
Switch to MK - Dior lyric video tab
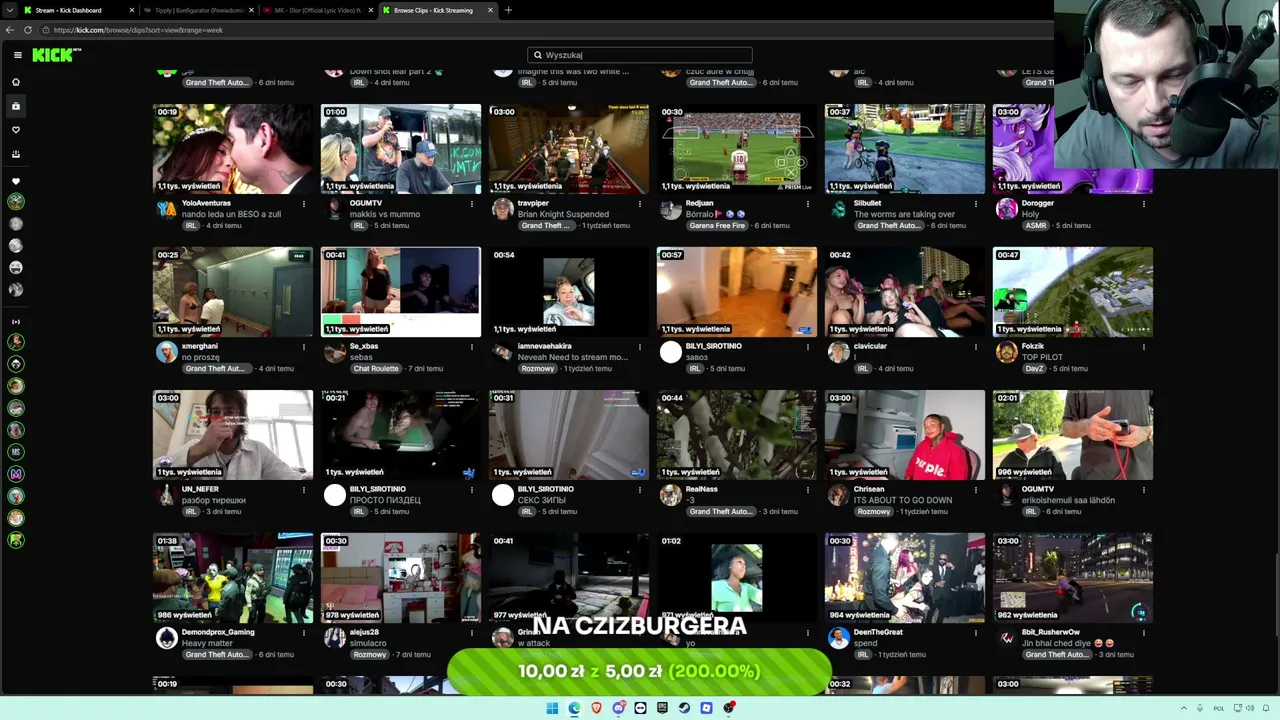[x=316, y=10]
